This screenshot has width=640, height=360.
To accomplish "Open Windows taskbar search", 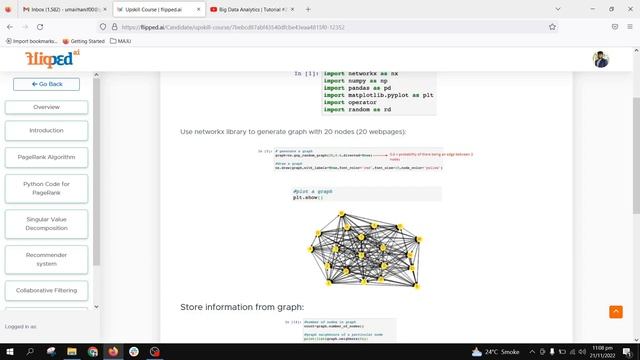I will [30, 351].
